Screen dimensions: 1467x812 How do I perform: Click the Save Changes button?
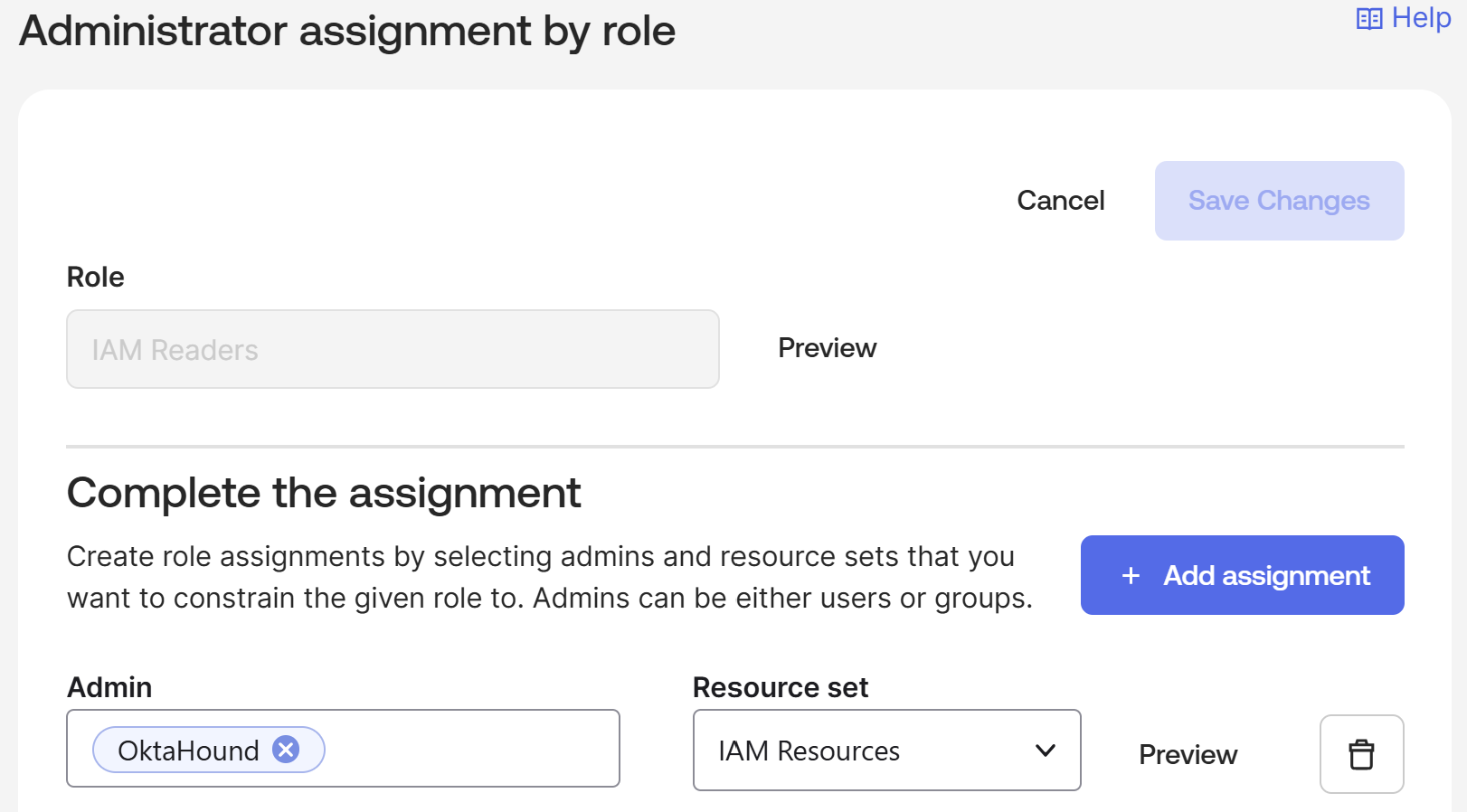pos(1279,201)
